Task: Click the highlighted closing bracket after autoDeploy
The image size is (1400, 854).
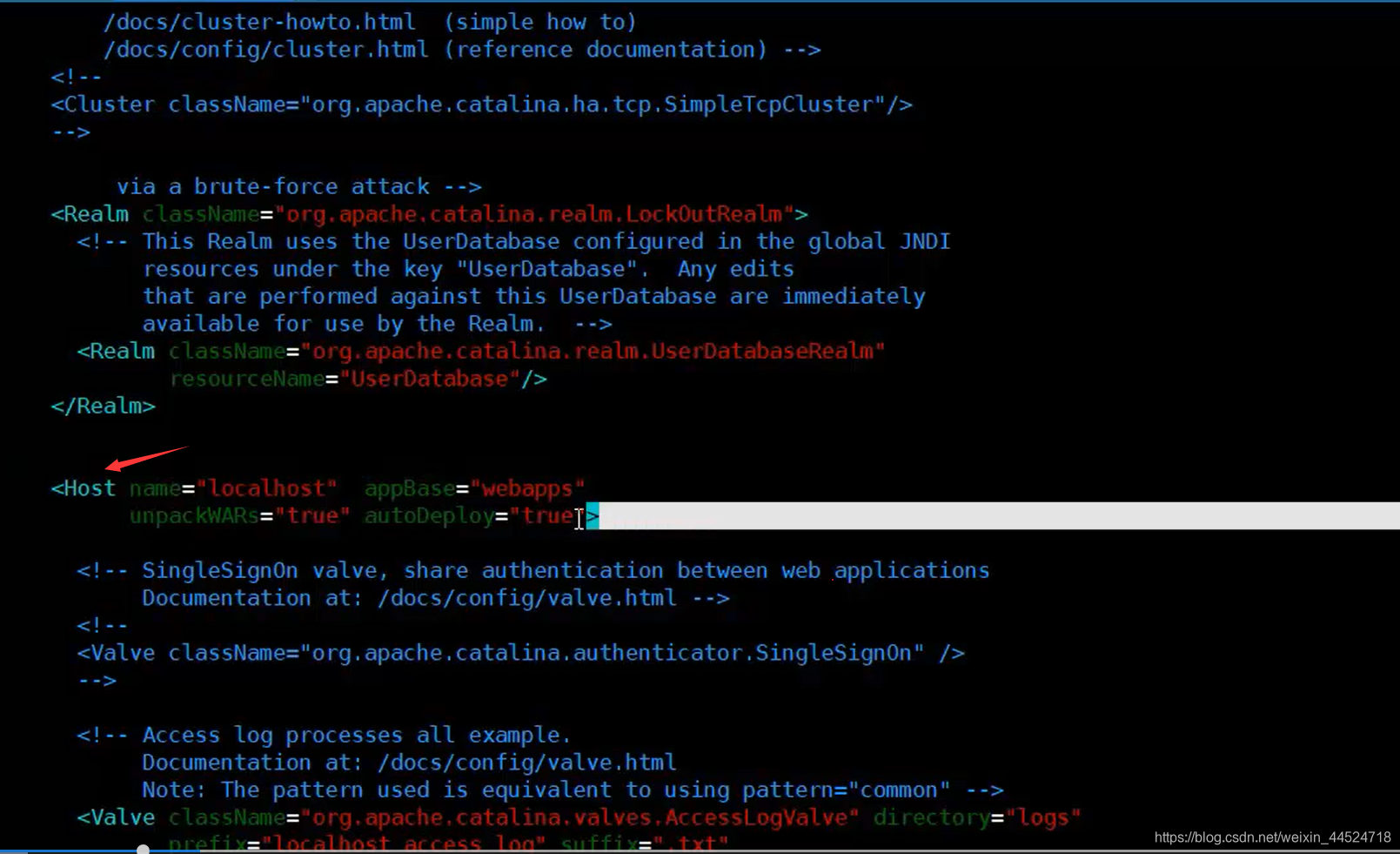Action: point(593,516)
